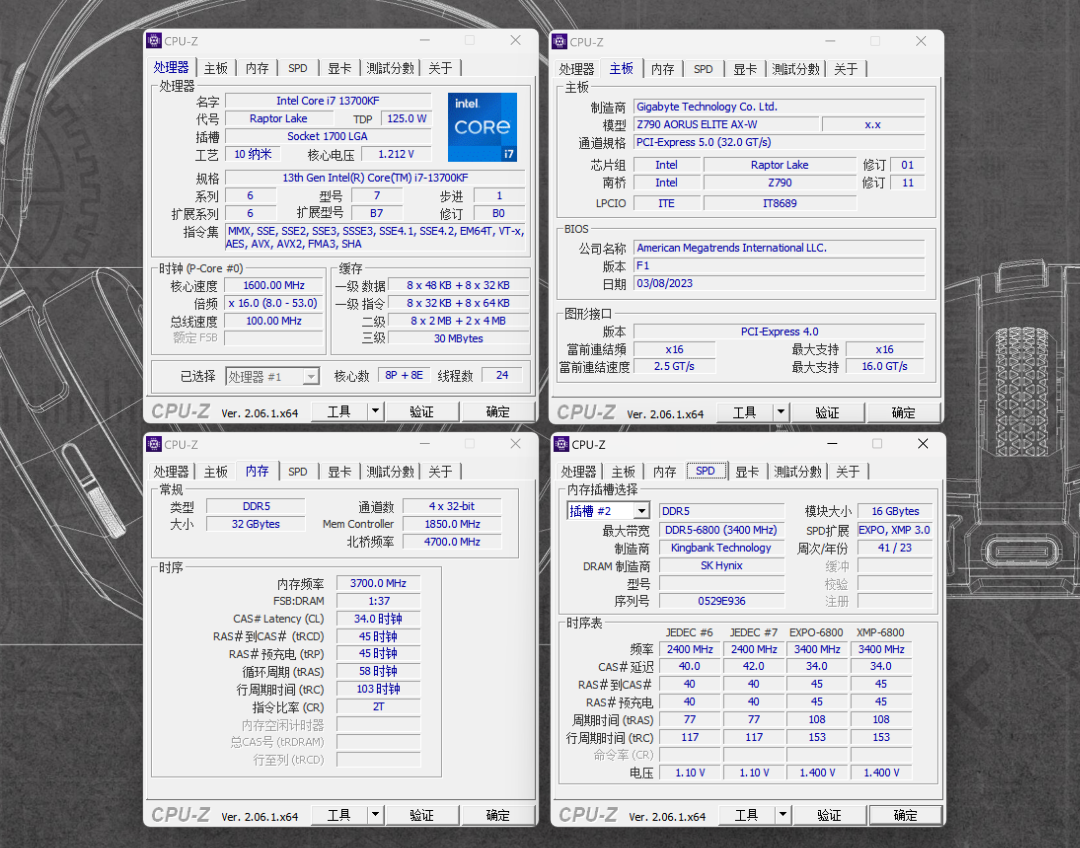Click 工具 button in processor window
The height and width of the screenshot is (848, 1080).
[x=339, y=411]
